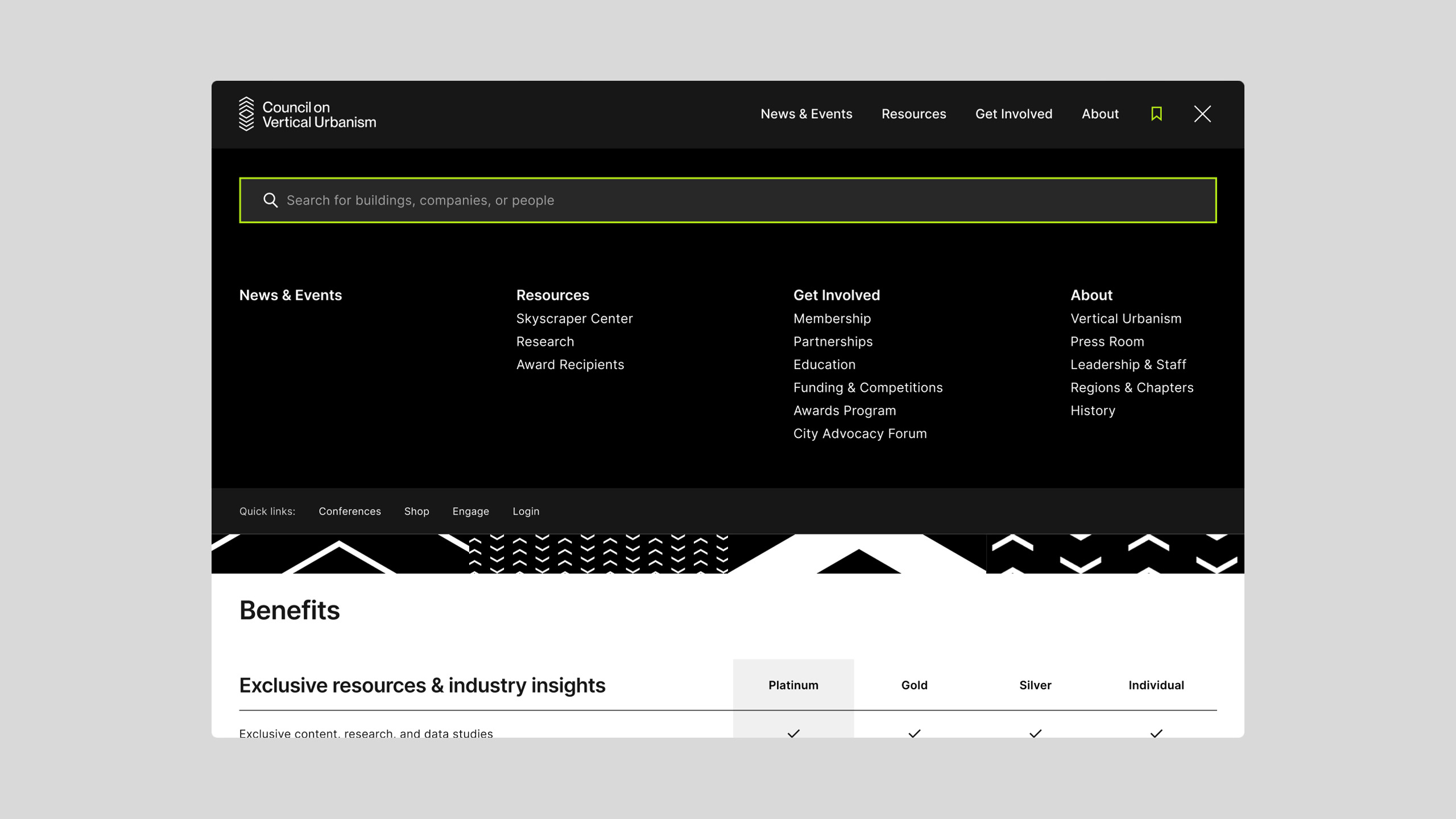Open the Membership link
The width and height of the screenshot is (1456, 819).
pos(832,318)
